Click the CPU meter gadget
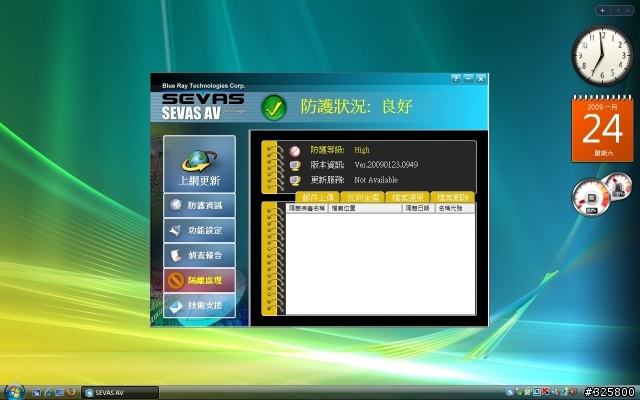This screenshot has height=400, width=640. point(602,195)
